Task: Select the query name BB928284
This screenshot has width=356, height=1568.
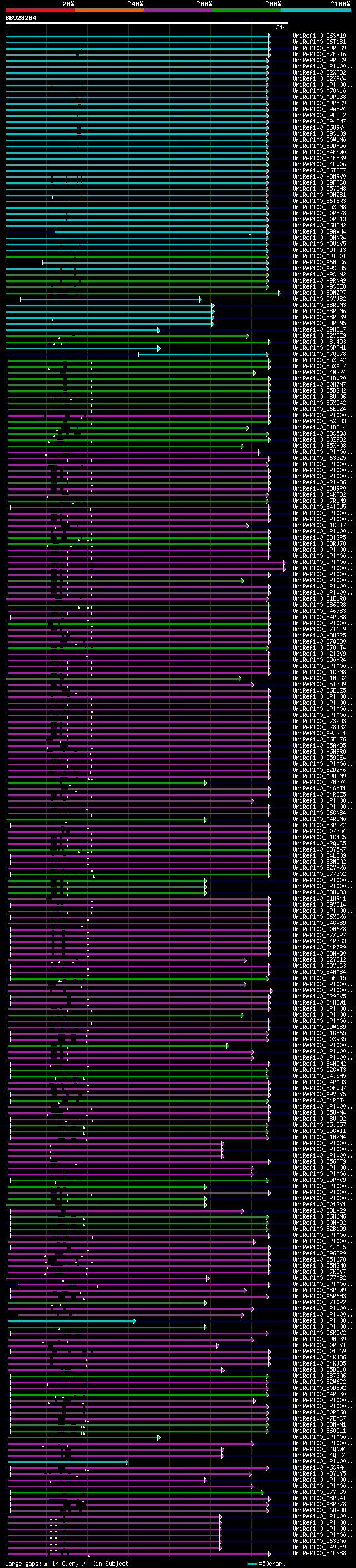Action: (21, 18)
